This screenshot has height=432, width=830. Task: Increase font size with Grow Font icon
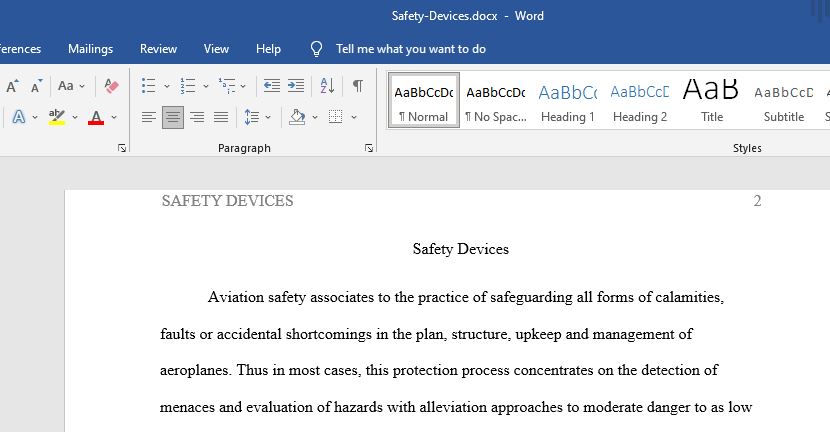[12, 86]
